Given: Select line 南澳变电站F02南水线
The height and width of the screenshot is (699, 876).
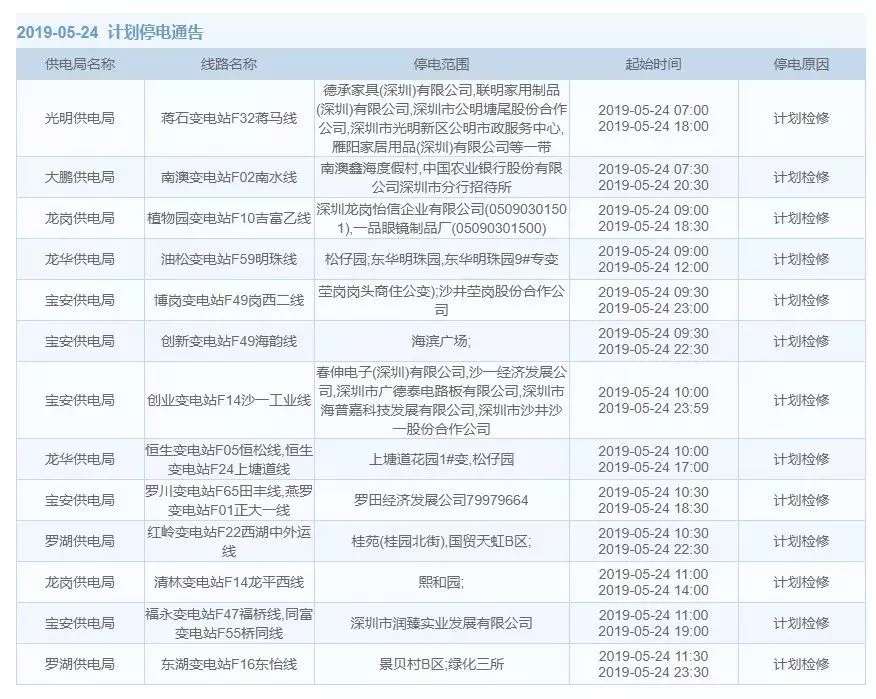Looking at the screenshot, I should tap(229, 177).
